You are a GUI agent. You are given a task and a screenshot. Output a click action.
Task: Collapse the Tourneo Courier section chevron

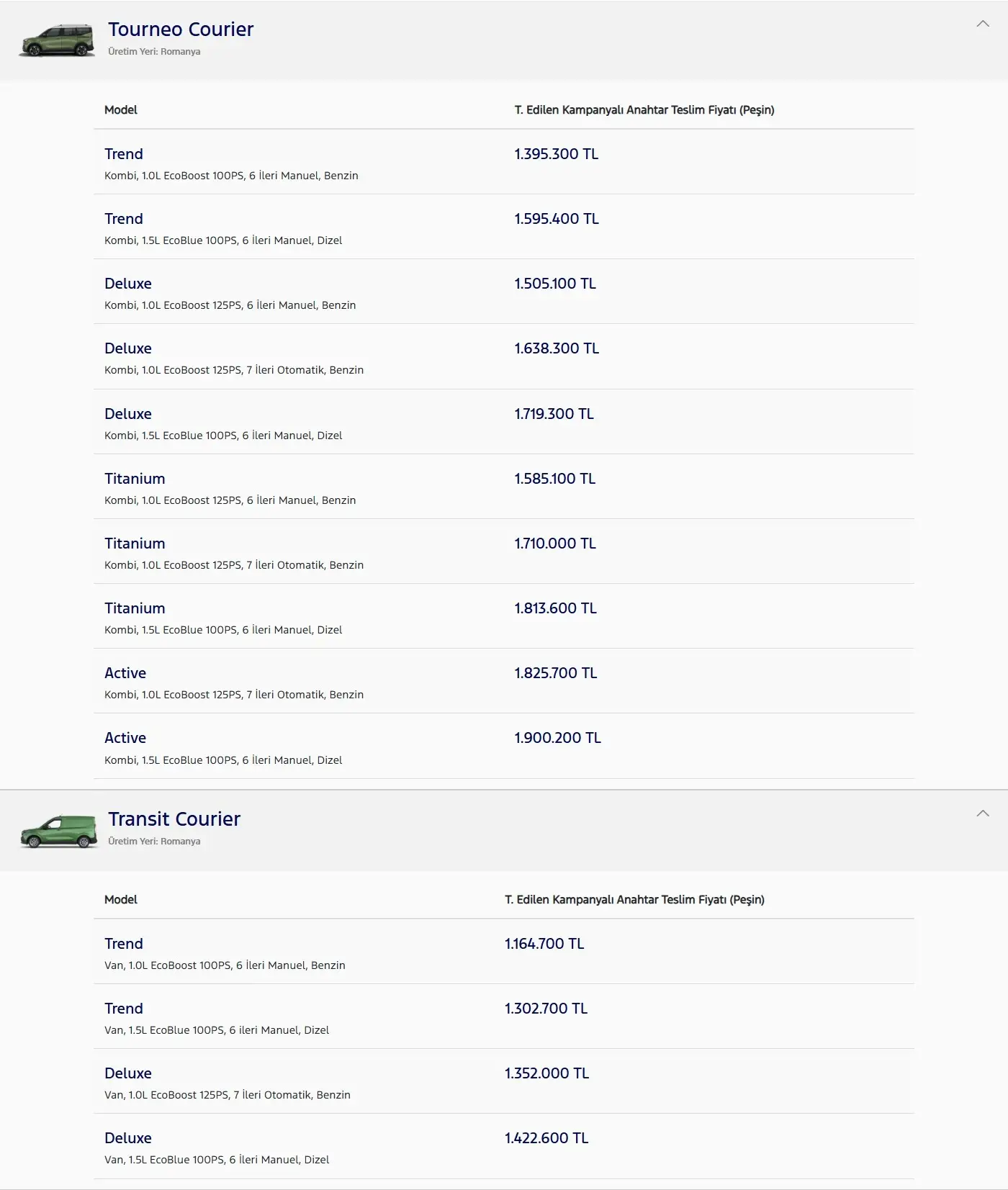click(983, 24)
